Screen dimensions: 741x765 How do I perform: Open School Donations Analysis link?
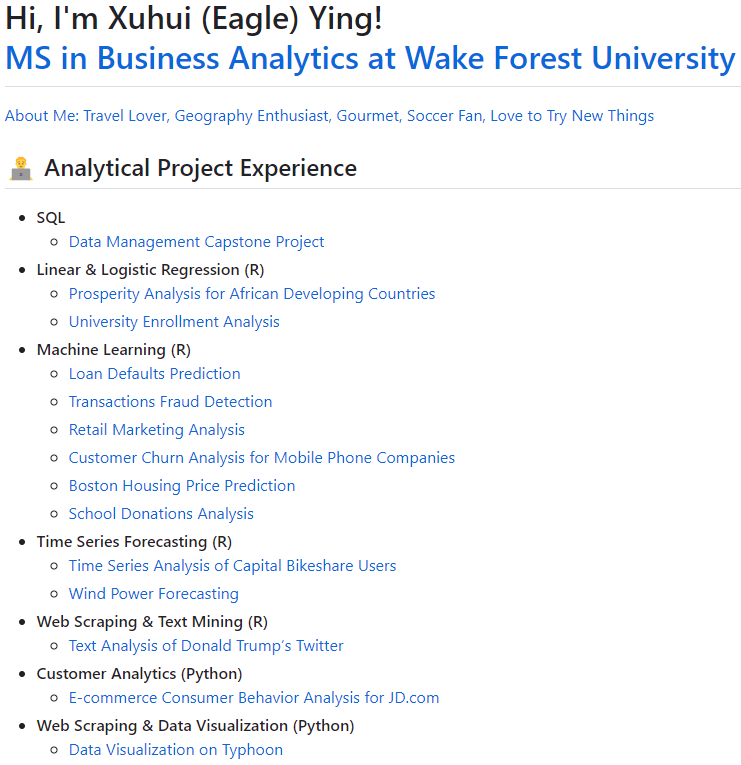[x=161, y=514]
